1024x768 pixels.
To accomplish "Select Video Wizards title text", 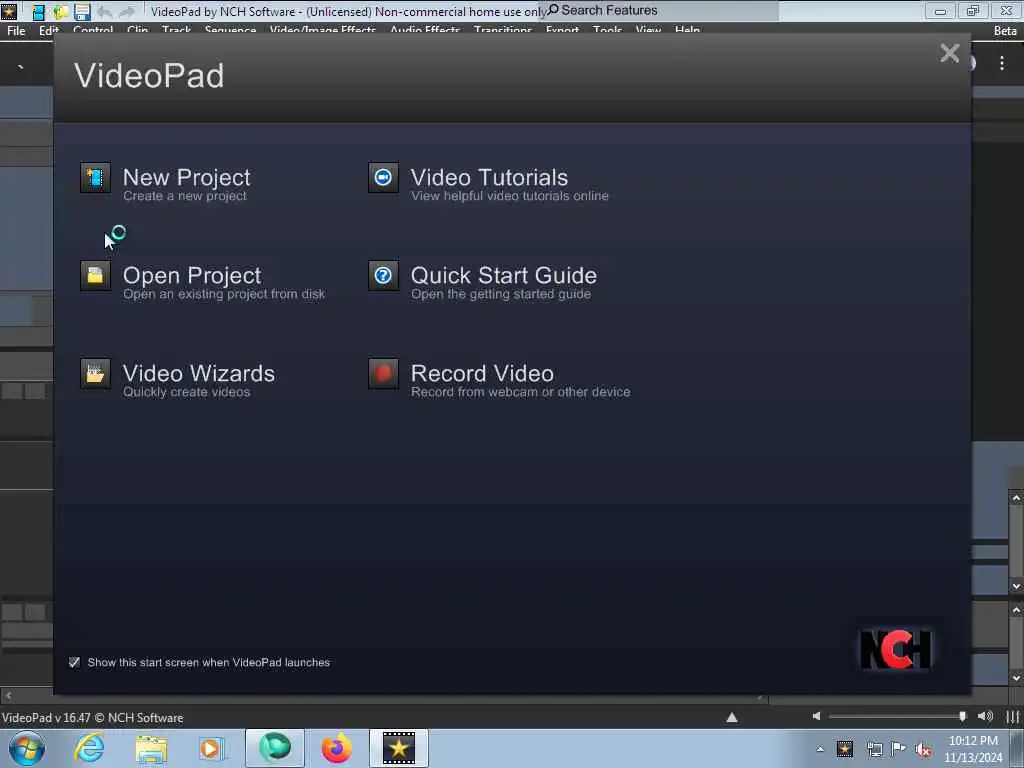I will (199, 373).
